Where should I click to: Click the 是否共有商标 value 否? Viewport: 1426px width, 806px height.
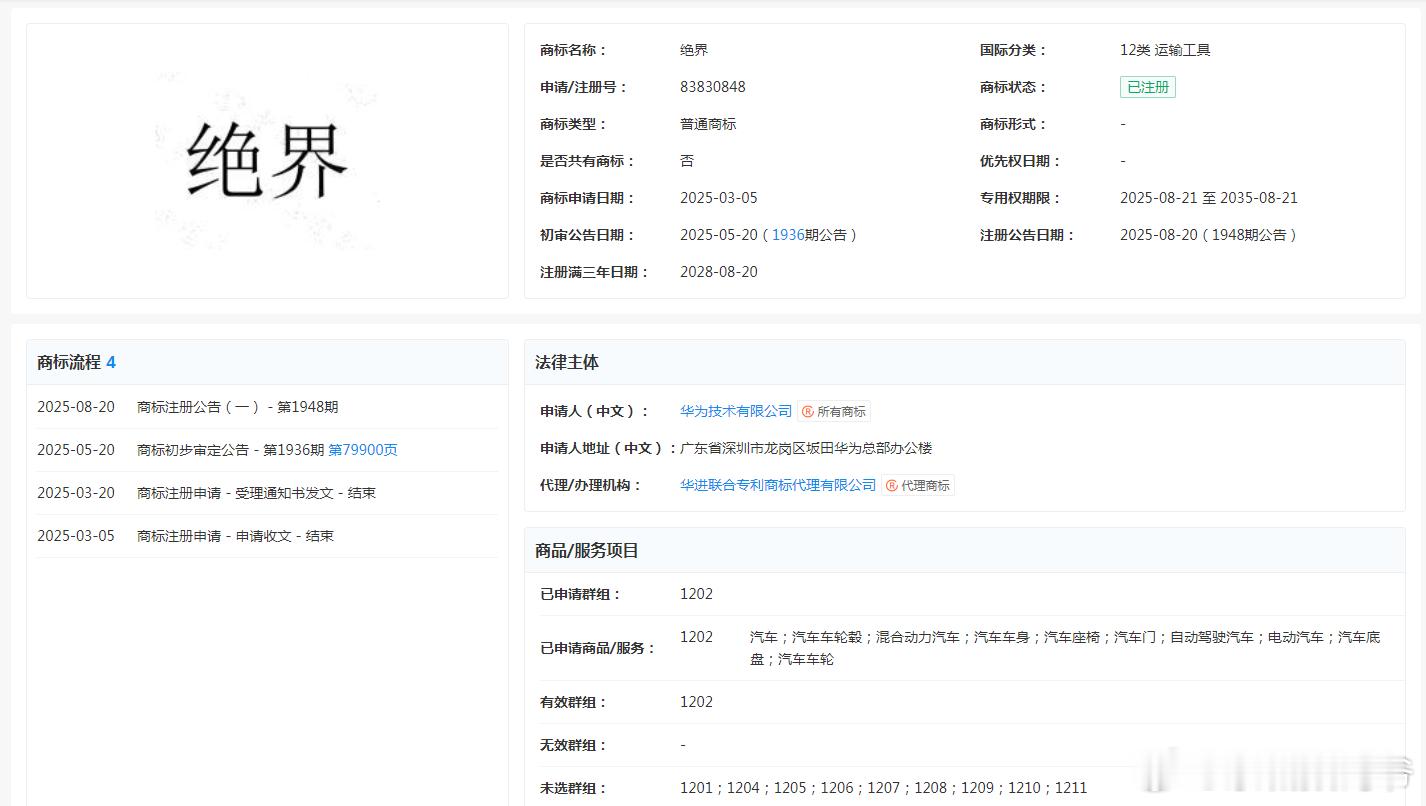point(687,161)
